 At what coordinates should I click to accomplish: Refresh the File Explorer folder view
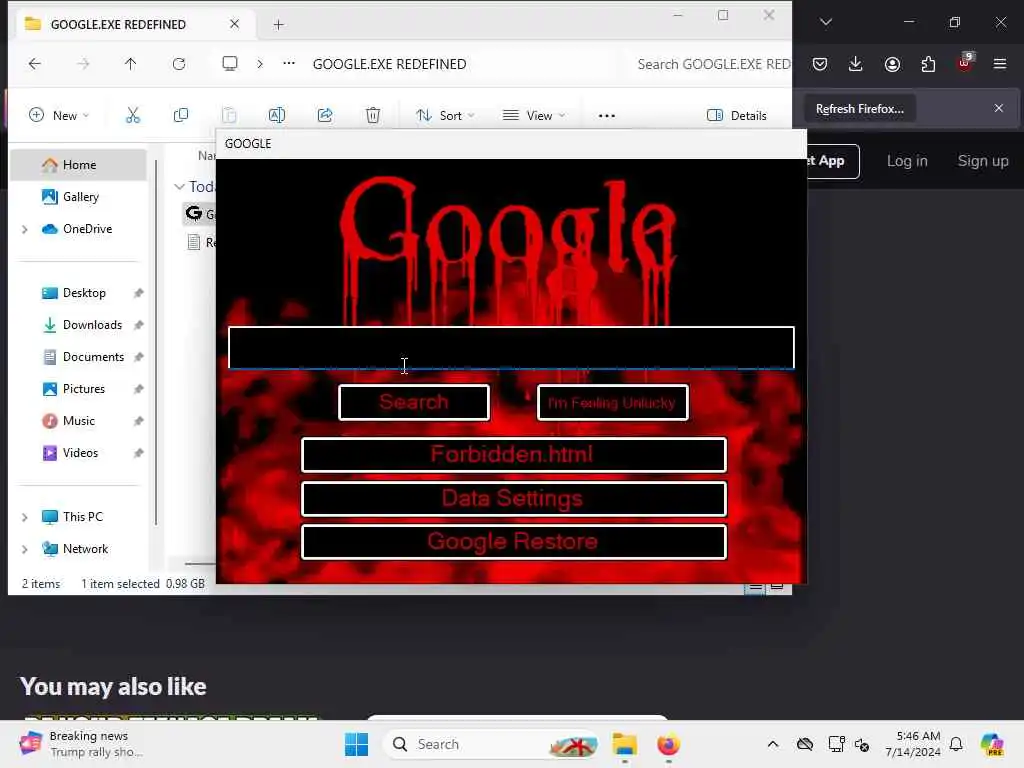(x=179, y=63)
